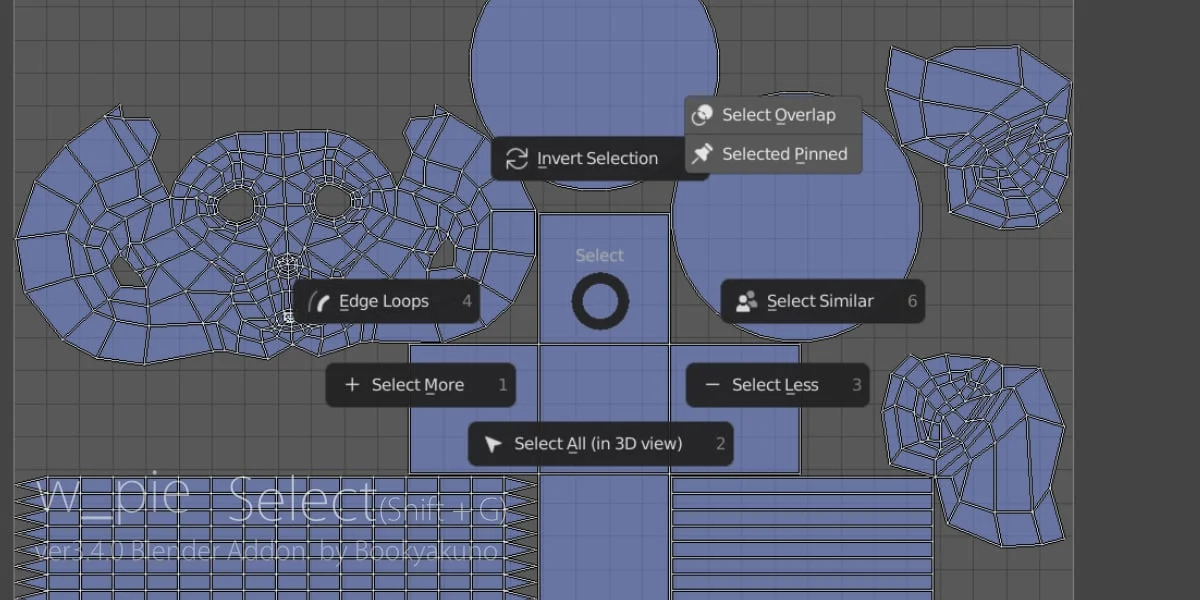Viewport: 1200px width, 600px height.
Task: Click the central Select pie ring
Action: pos(599,301)
